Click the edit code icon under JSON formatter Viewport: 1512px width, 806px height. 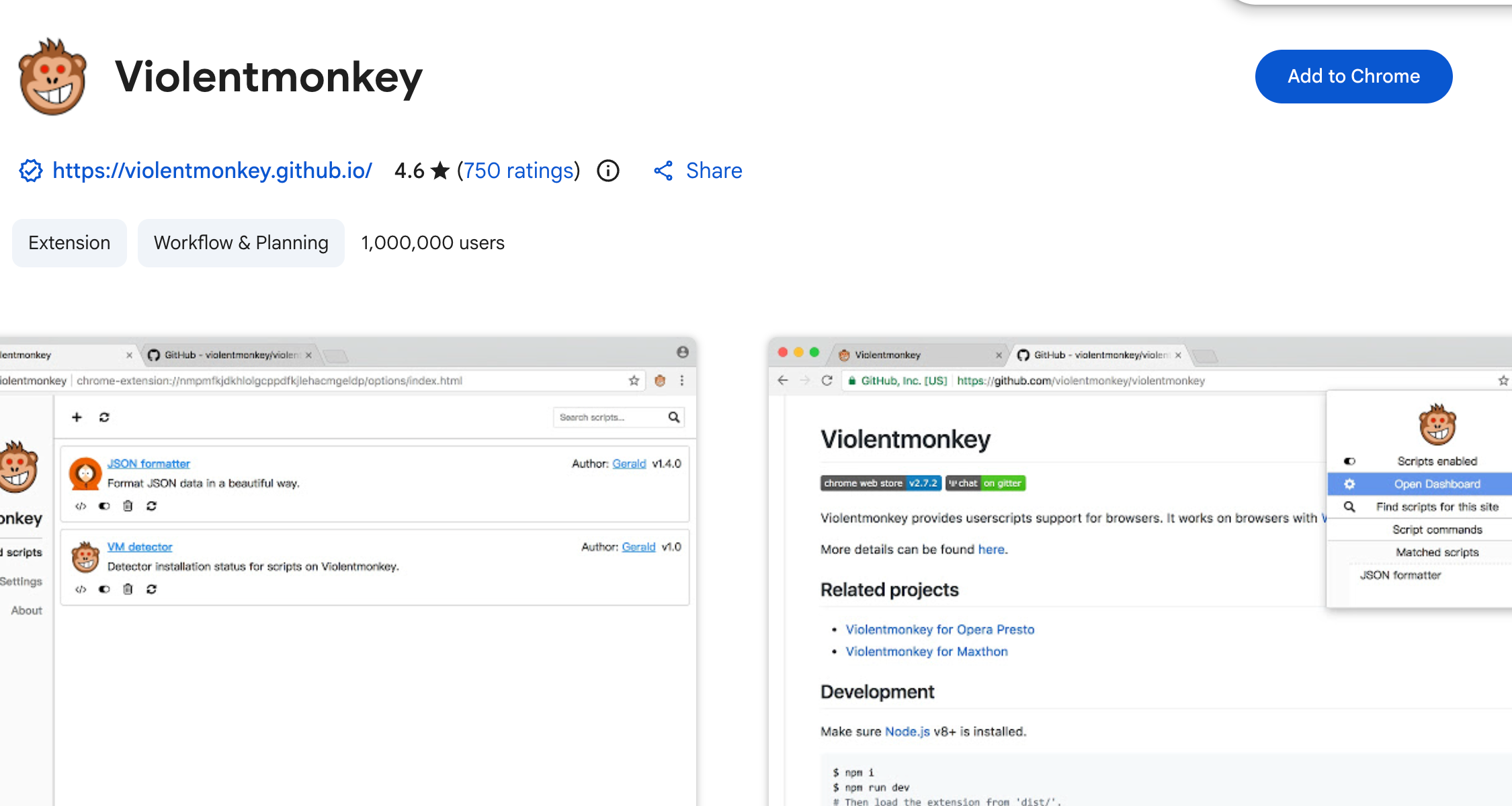[x=81, y=506]
